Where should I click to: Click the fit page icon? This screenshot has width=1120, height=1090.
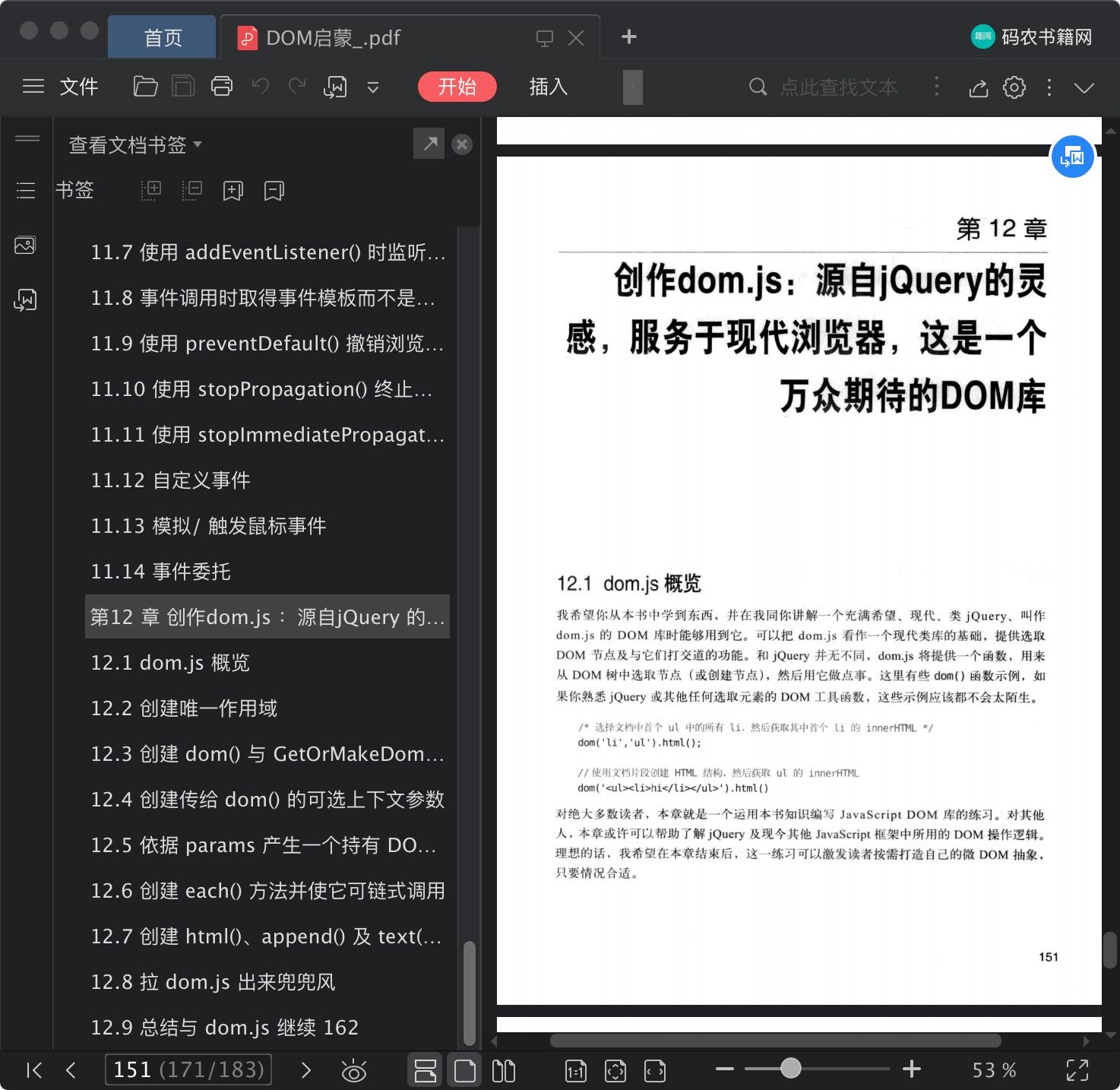click(x=615, y=1071)
